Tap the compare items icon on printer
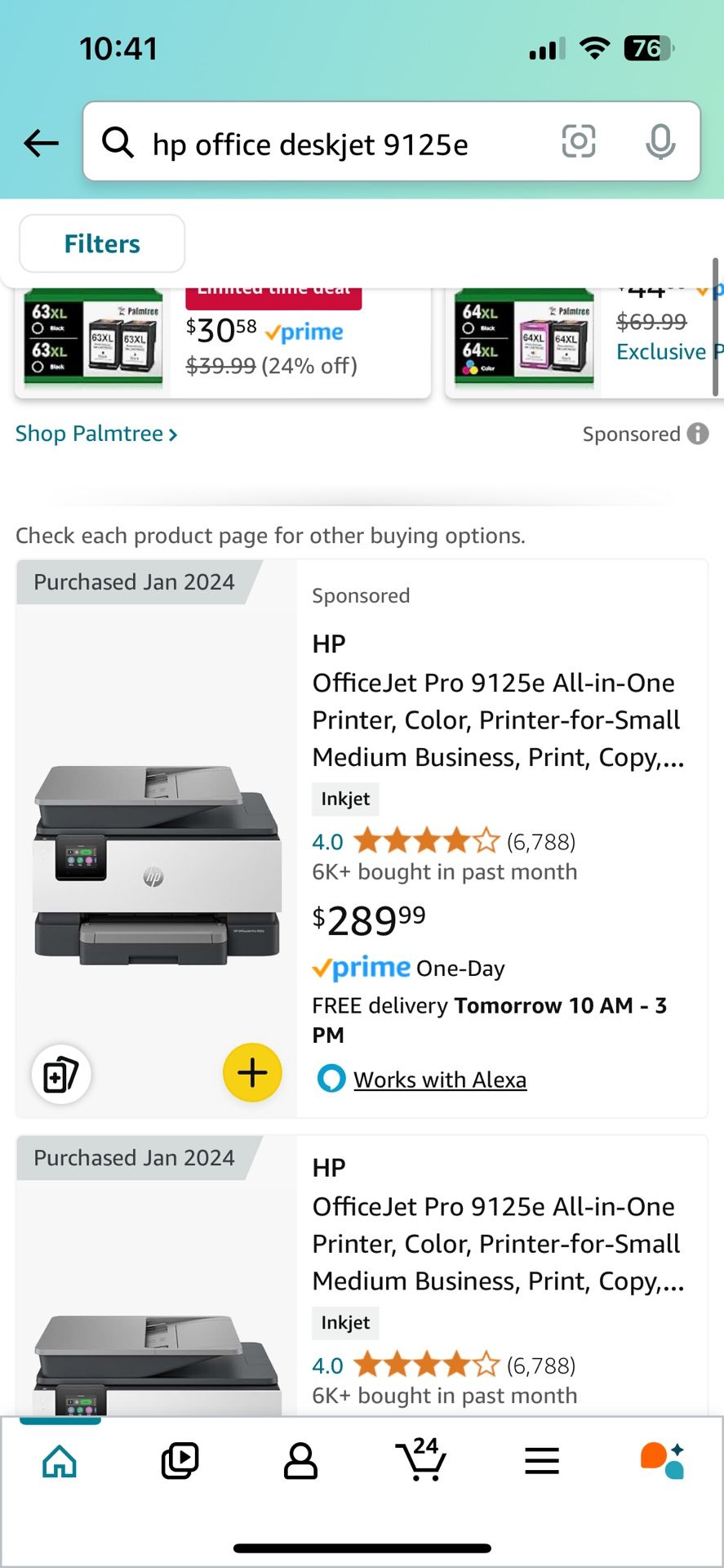Image resolution: width=724 pixels, height=1568 pixels. (61, 1074)
